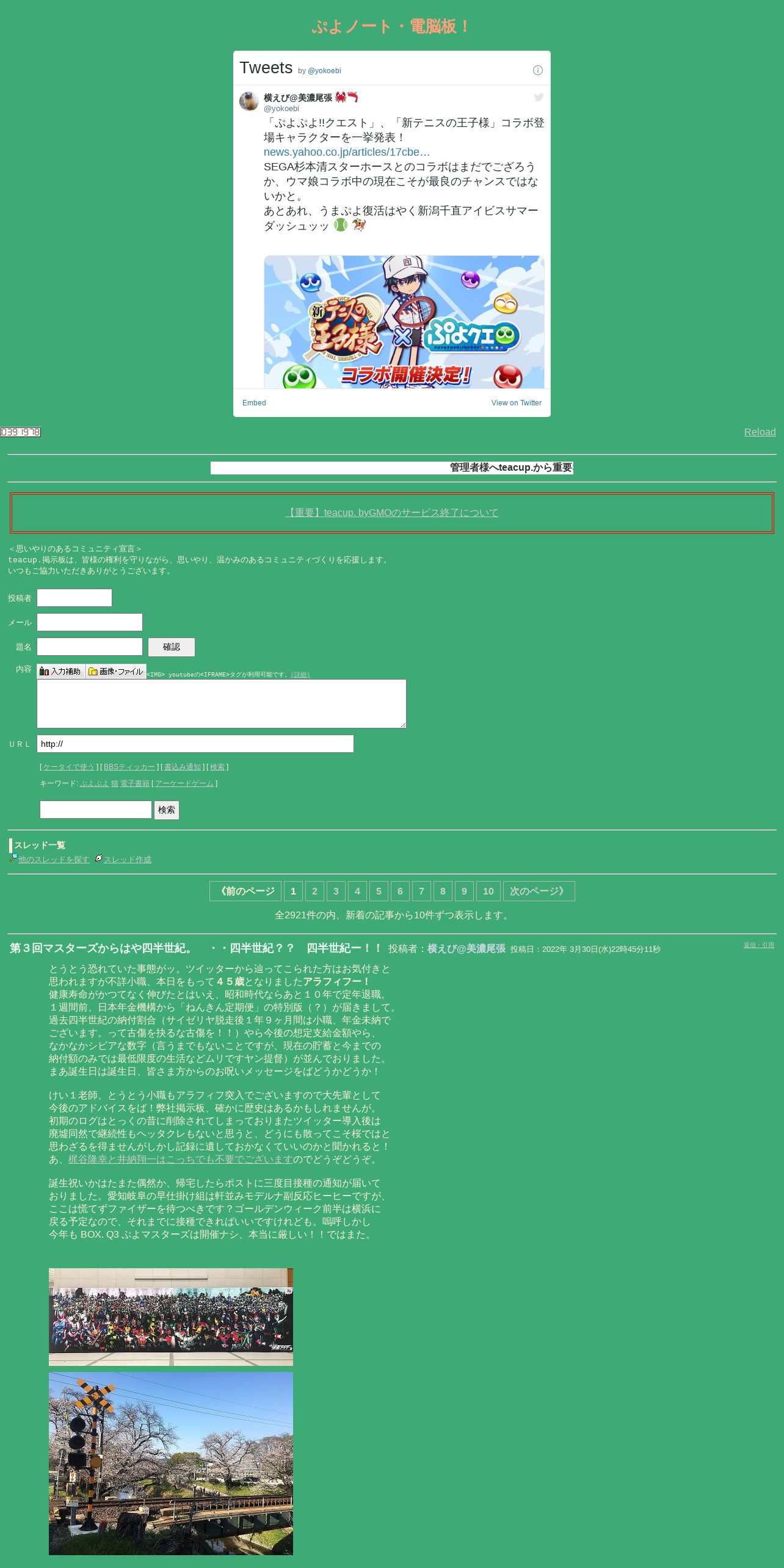Screen dimensions: 784x1568
Task: Click poster name 横えび@美濃尾張 in the post header
Action: [466, 949]
